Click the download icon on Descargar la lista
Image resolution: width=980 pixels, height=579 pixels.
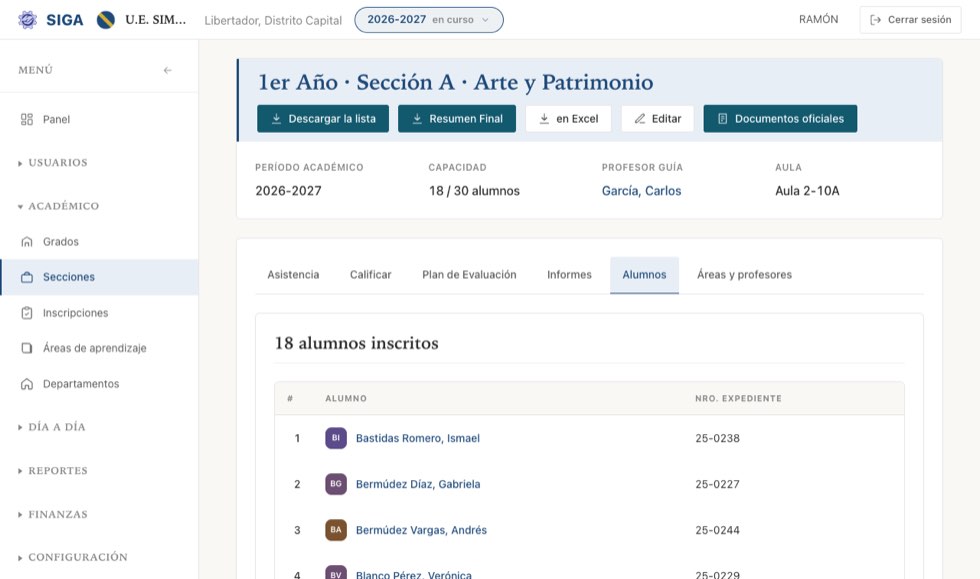click(276, 119)
